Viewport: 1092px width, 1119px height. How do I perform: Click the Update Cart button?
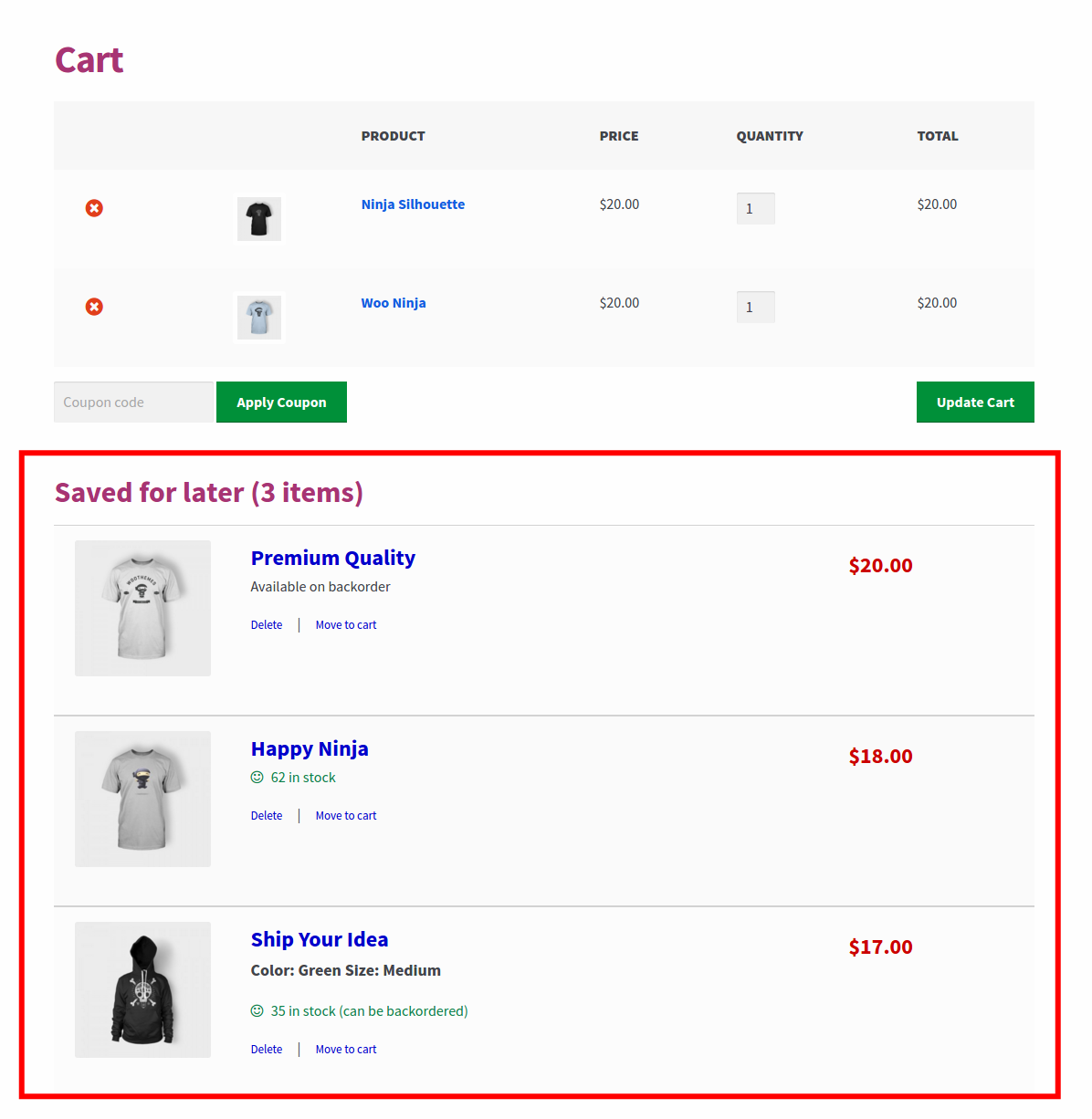(975, 402)
